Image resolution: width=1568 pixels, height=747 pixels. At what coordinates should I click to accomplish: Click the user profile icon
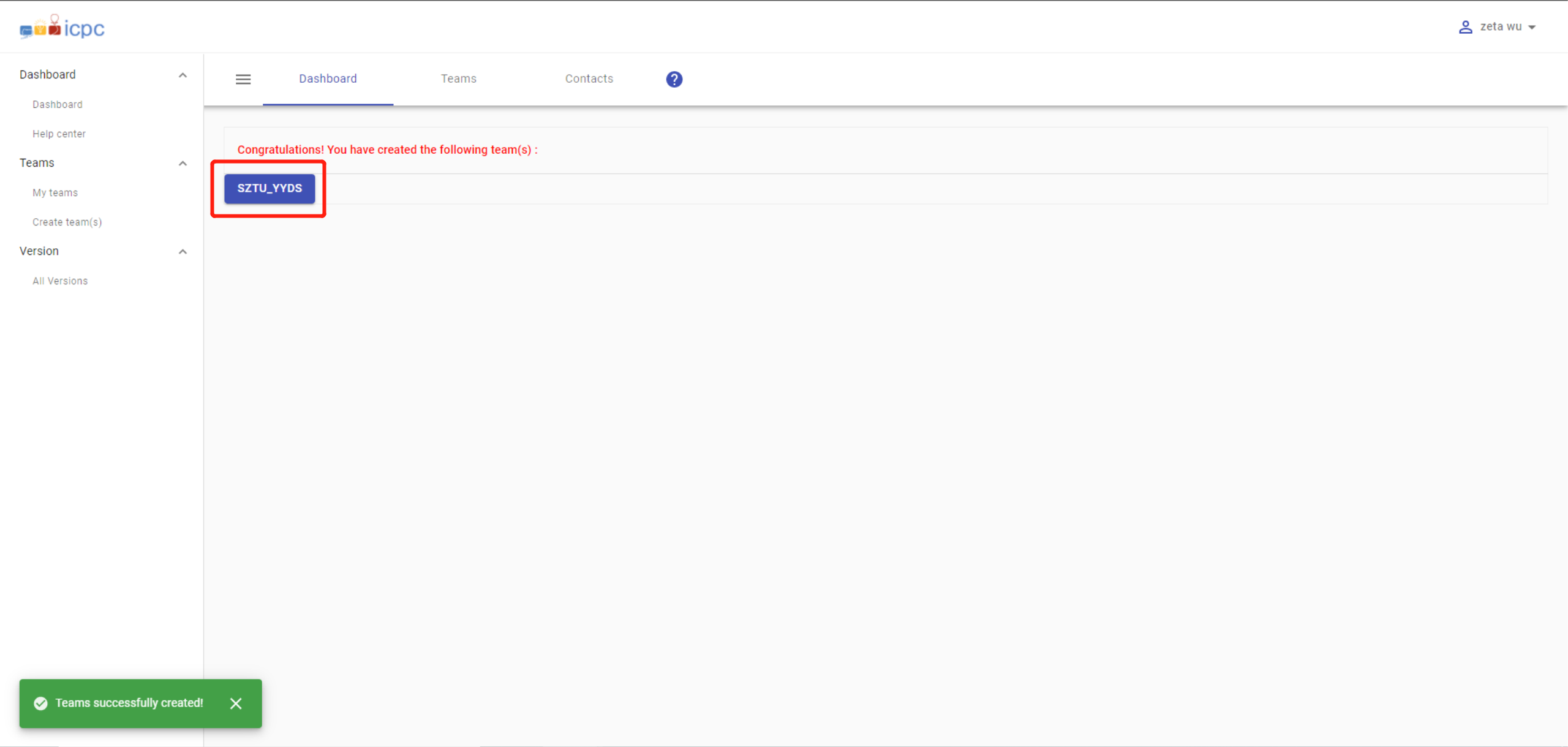click(x=1465, y=27)
